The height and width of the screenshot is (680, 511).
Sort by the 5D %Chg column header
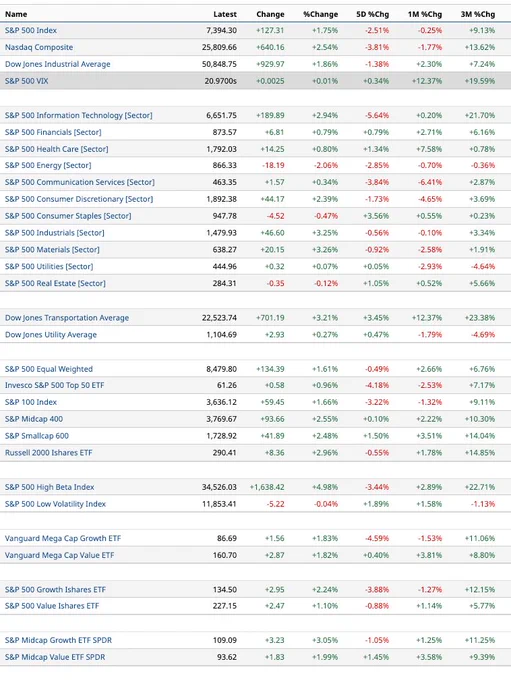coord(373,14)
